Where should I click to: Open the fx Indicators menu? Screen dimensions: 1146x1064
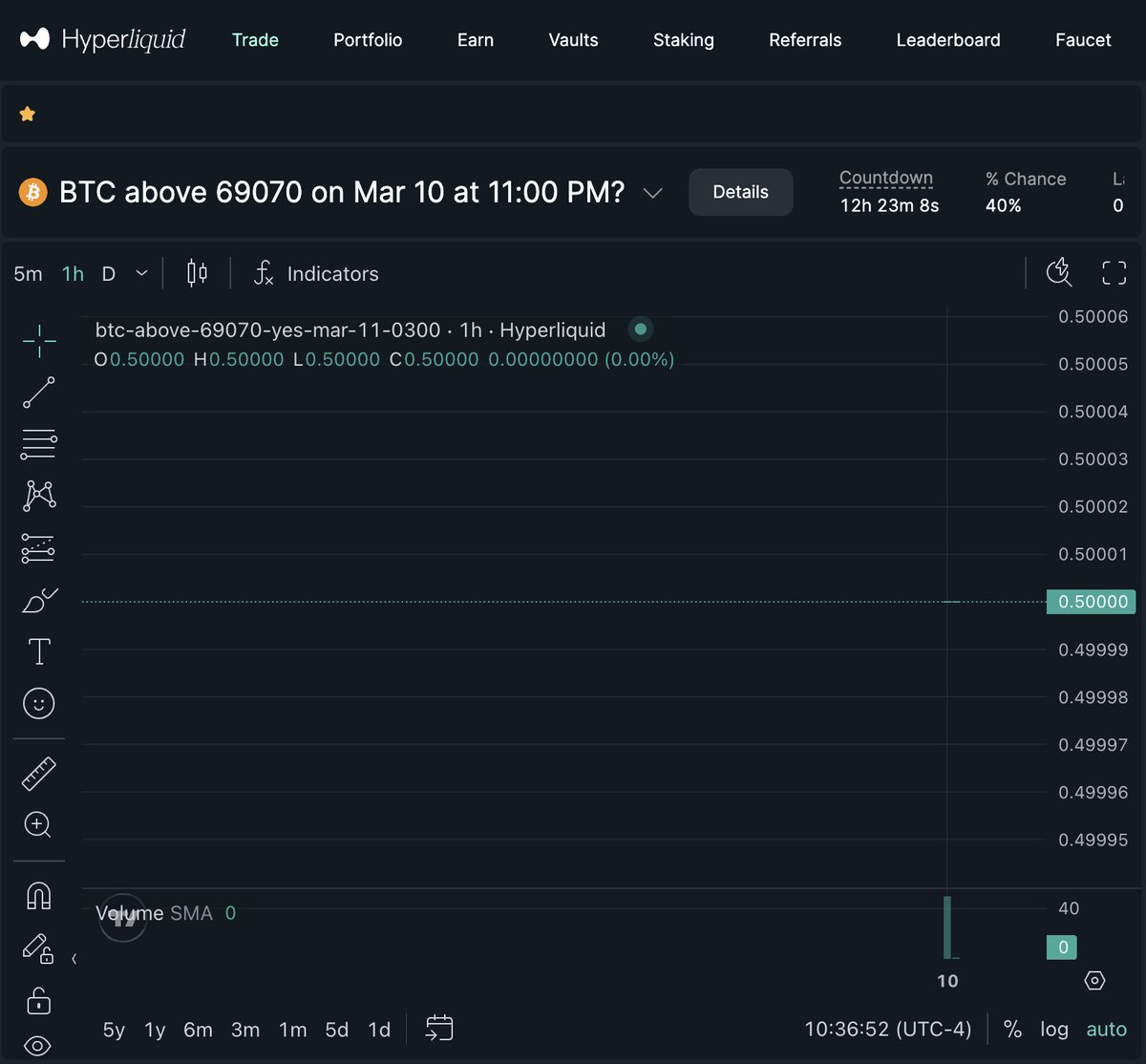tap(316, 274)
